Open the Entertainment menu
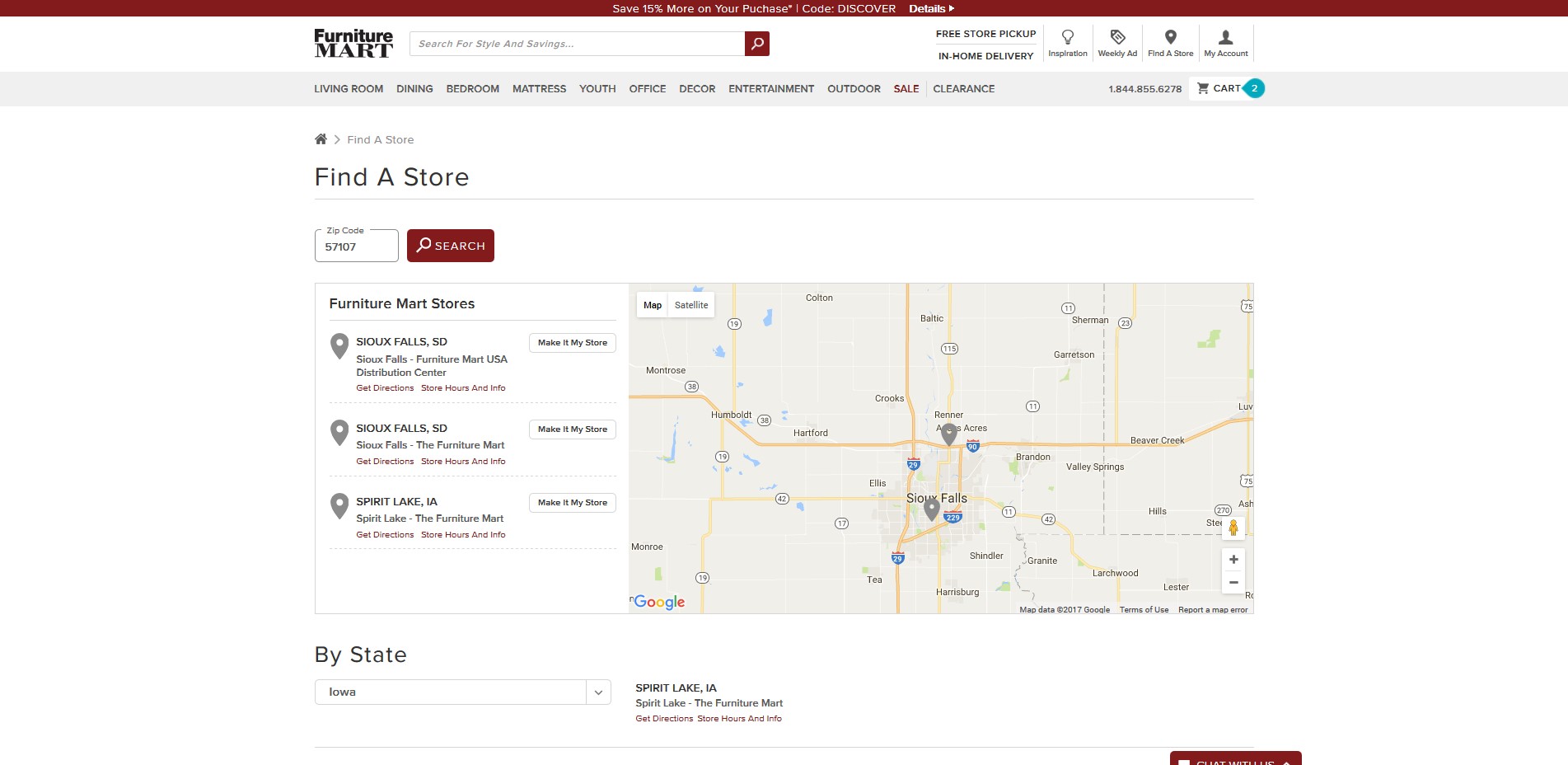This screenshot has width=1568, height=765. pyautogui.click(x=771, y=89)
